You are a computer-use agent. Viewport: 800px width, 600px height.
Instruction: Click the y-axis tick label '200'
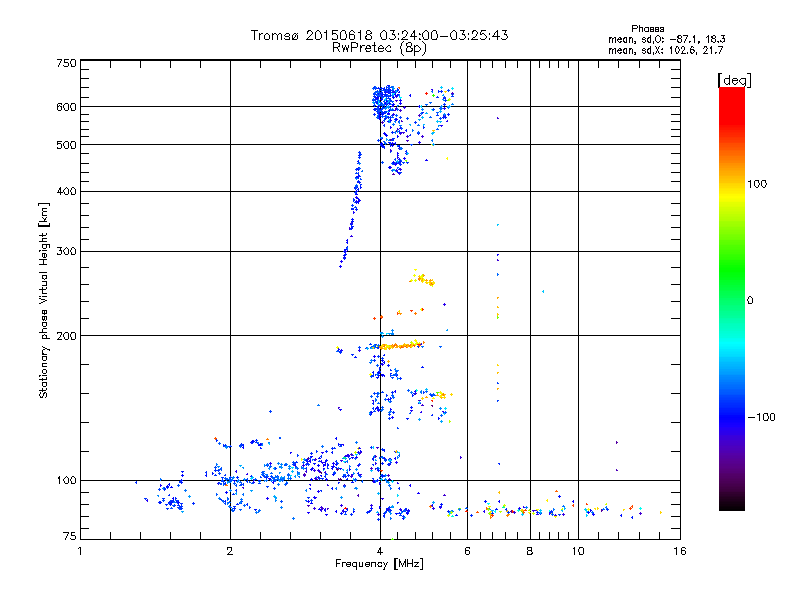[66, 336]
